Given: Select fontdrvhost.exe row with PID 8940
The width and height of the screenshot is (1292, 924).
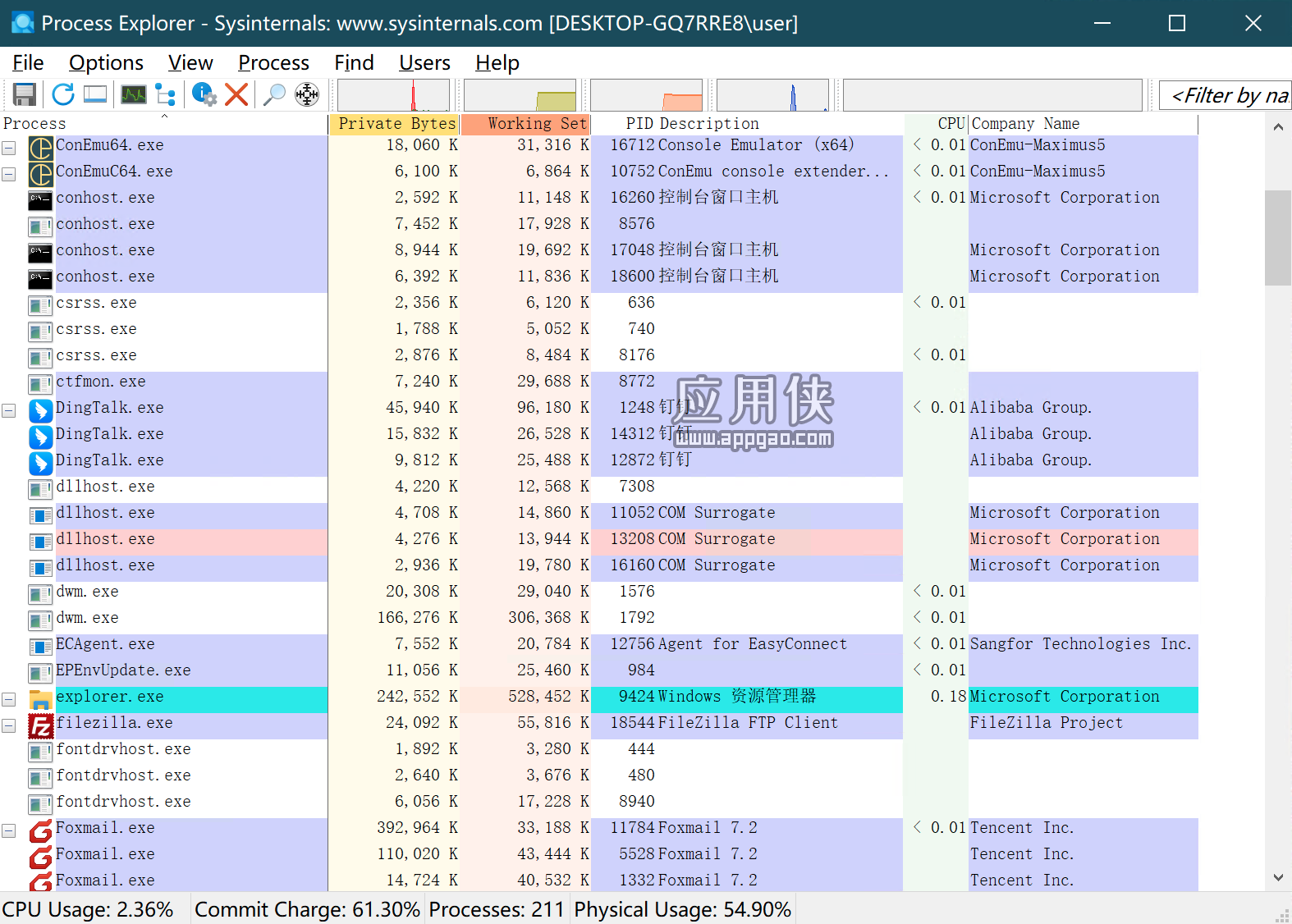Looking at the screenshot, I should coord(599,805).
